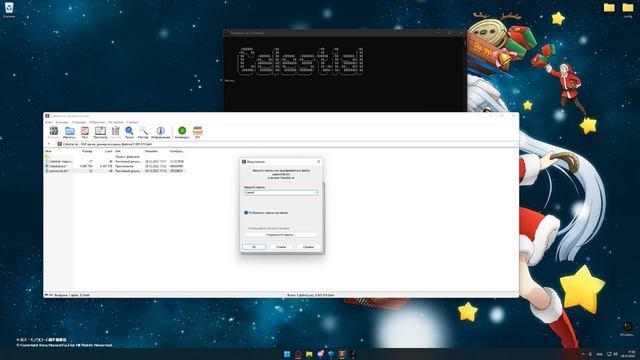Open the Options menu in WinRAR
640x360 pixels.
[116, 122]
